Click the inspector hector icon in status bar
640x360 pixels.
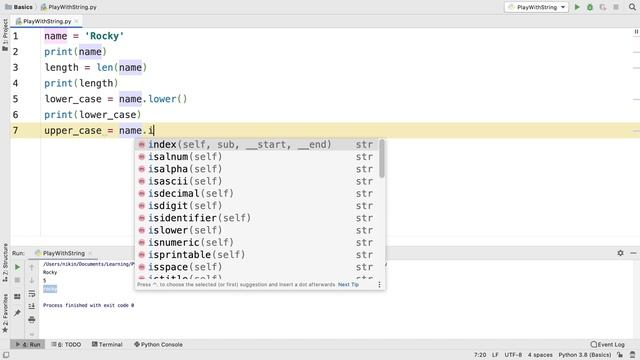(x=632, y=355)
